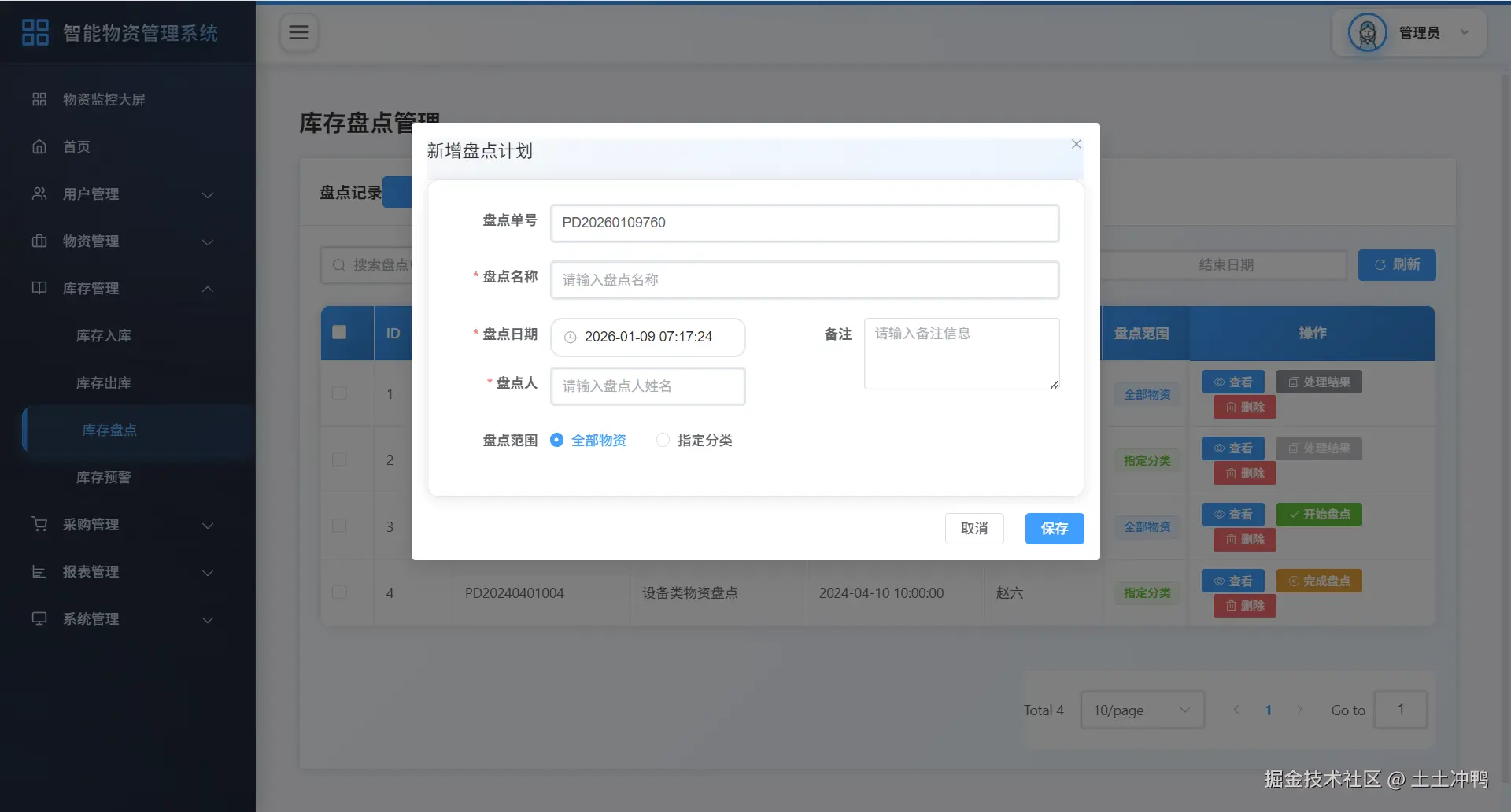Open 库存出库 submenu item
Image resolution: width=1511 pixels, height=812 pixels.
coord(127,382)
